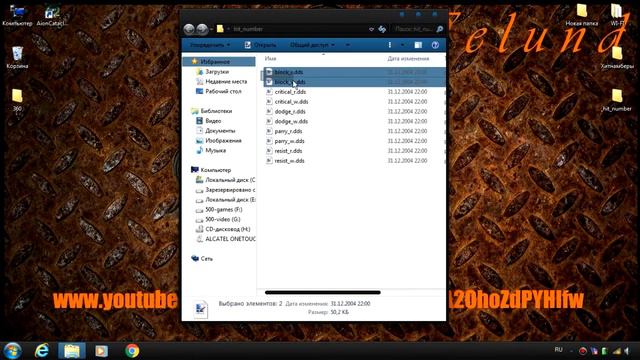The height and width of the screenshot is (360, 640).
Task: Open the Общий доступ menu
Action: pyautogui.click(x=312, y=45)
